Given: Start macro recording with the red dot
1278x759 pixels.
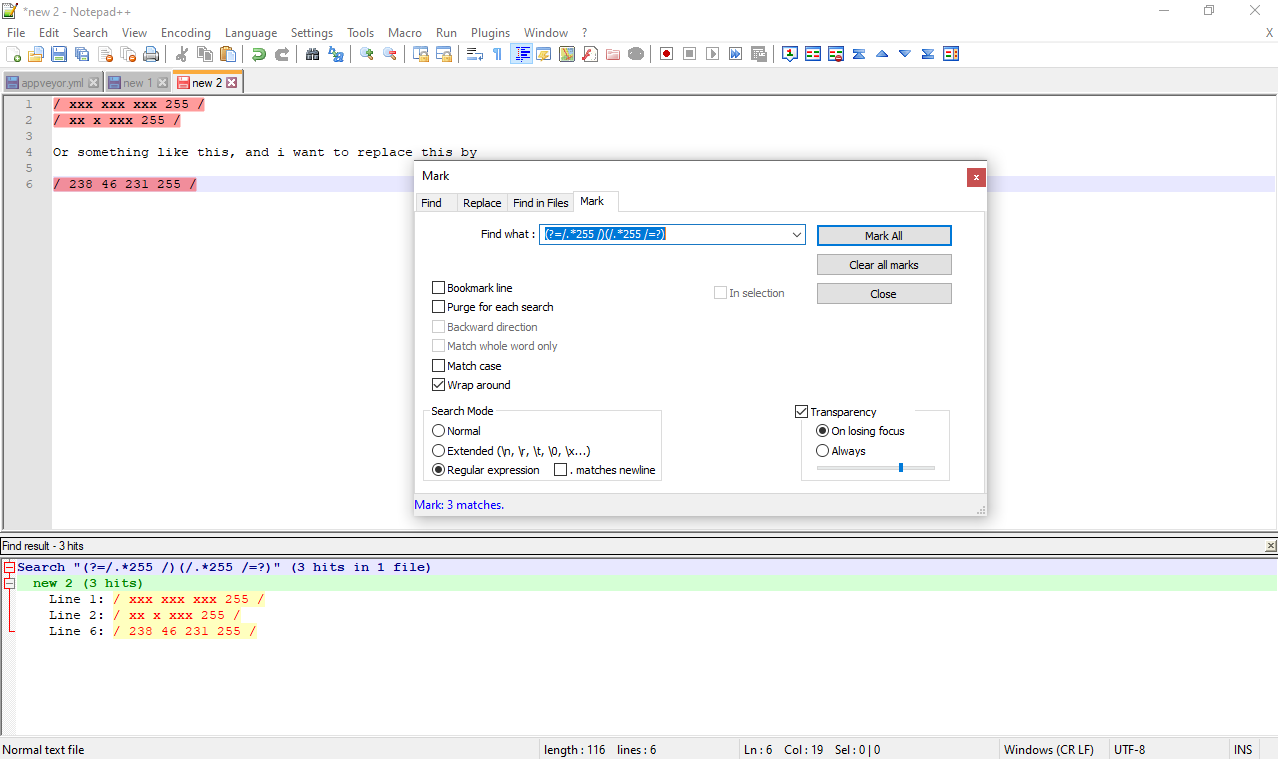Looking at the screenshot, I should (667, 54).
